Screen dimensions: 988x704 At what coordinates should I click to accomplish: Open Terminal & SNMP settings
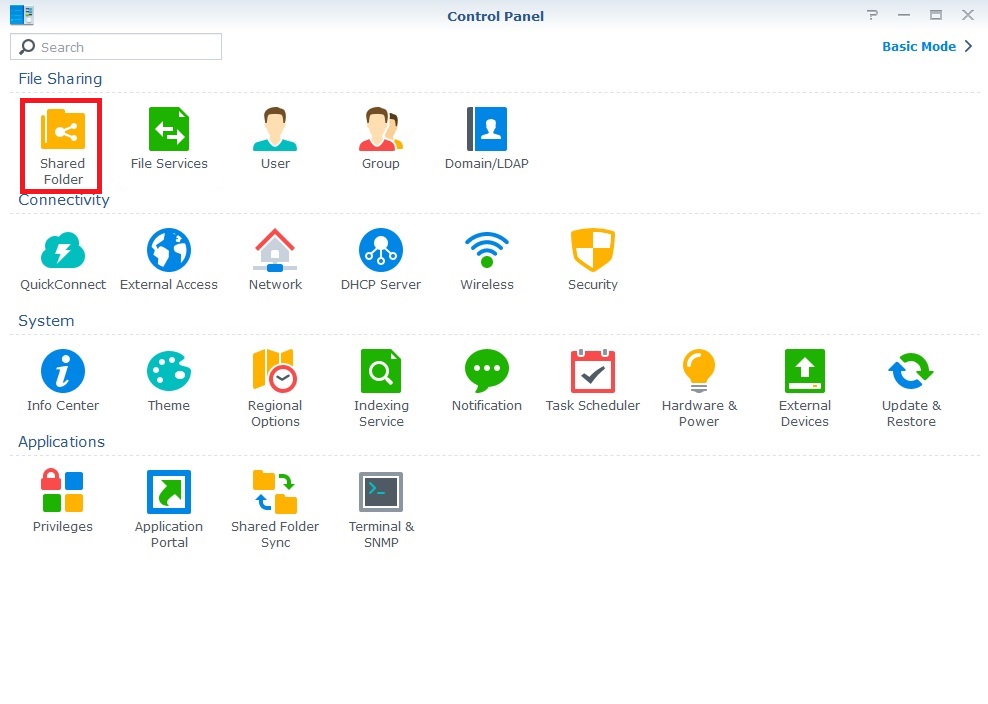(381, 494)
